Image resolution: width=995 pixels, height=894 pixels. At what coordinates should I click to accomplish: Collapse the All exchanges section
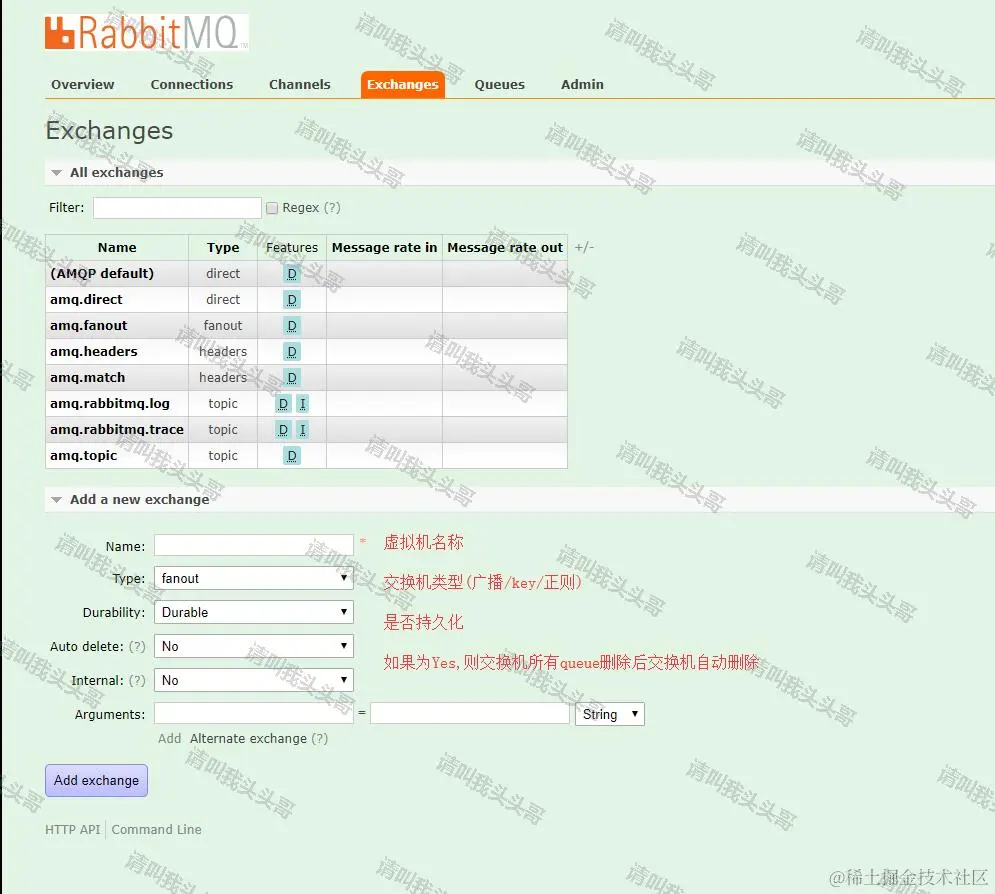pos(57,172)
